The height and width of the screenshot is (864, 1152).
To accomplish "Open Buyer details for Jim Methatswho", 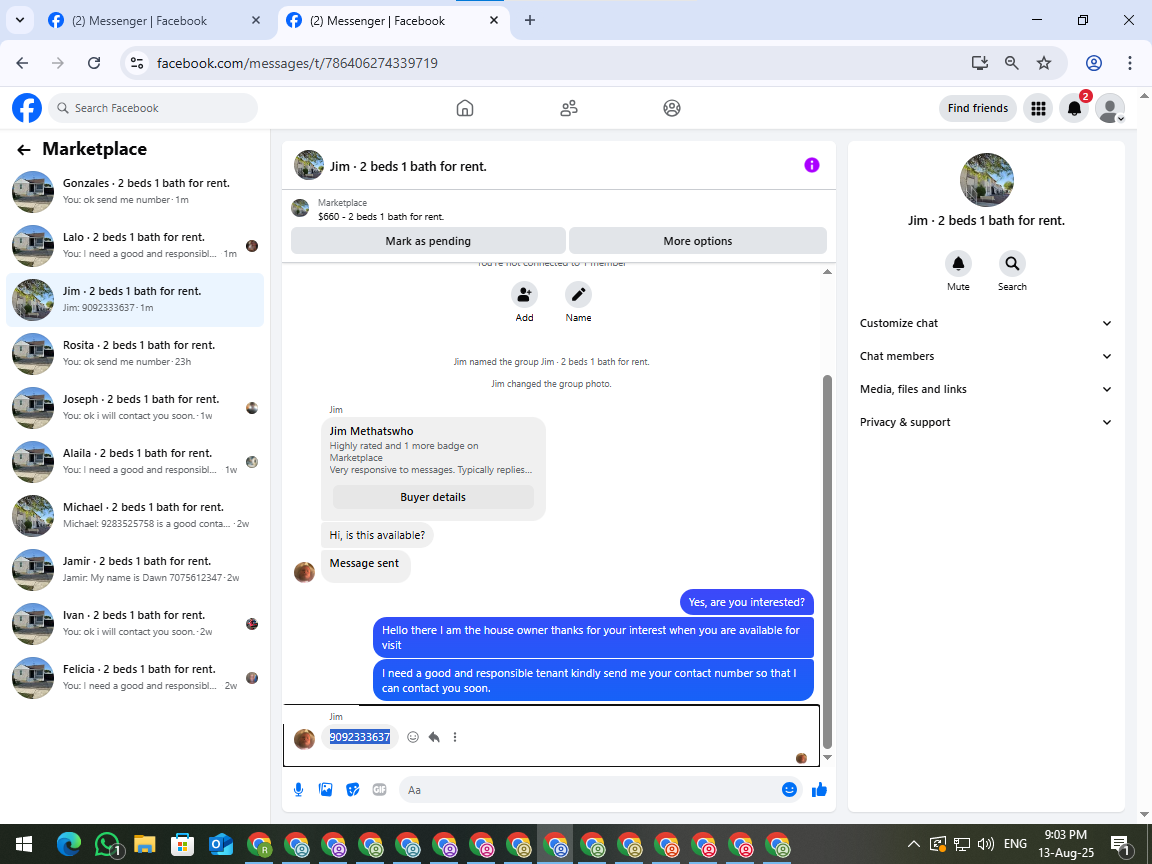I will coord(433,497).
